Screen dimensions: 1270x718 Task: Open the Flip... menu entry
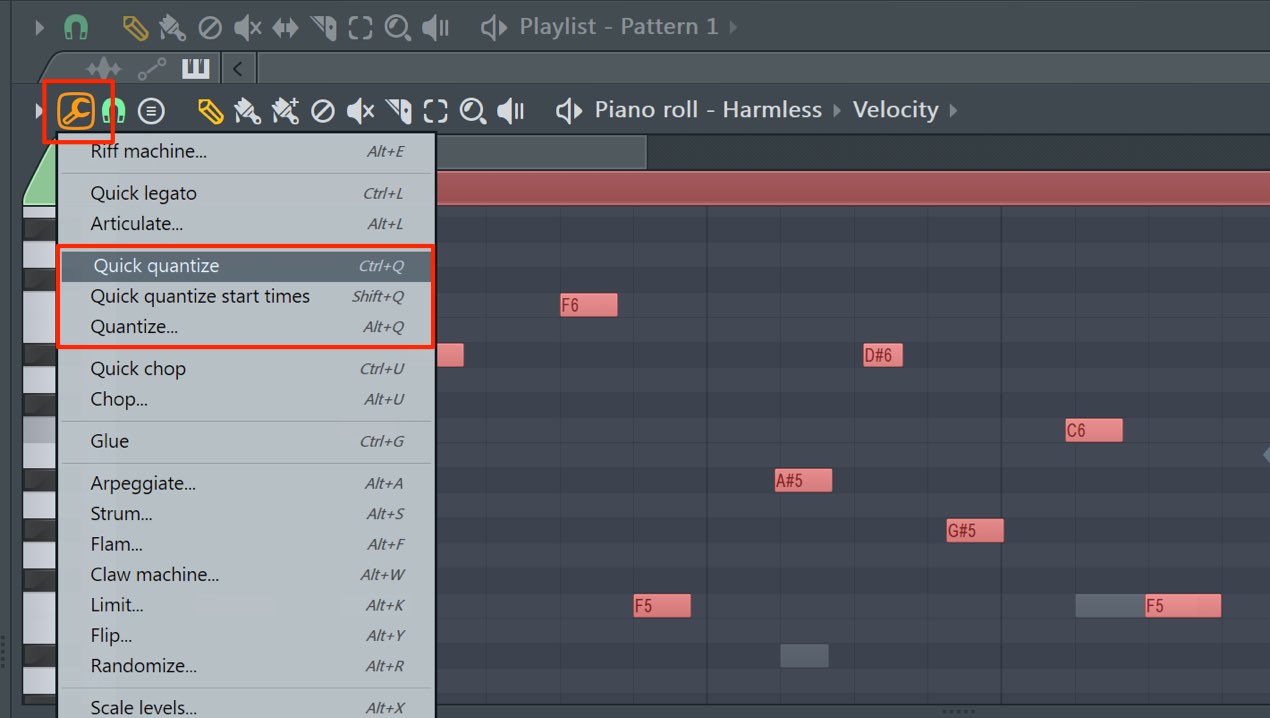pyautogui.click(x=247, y=636)
